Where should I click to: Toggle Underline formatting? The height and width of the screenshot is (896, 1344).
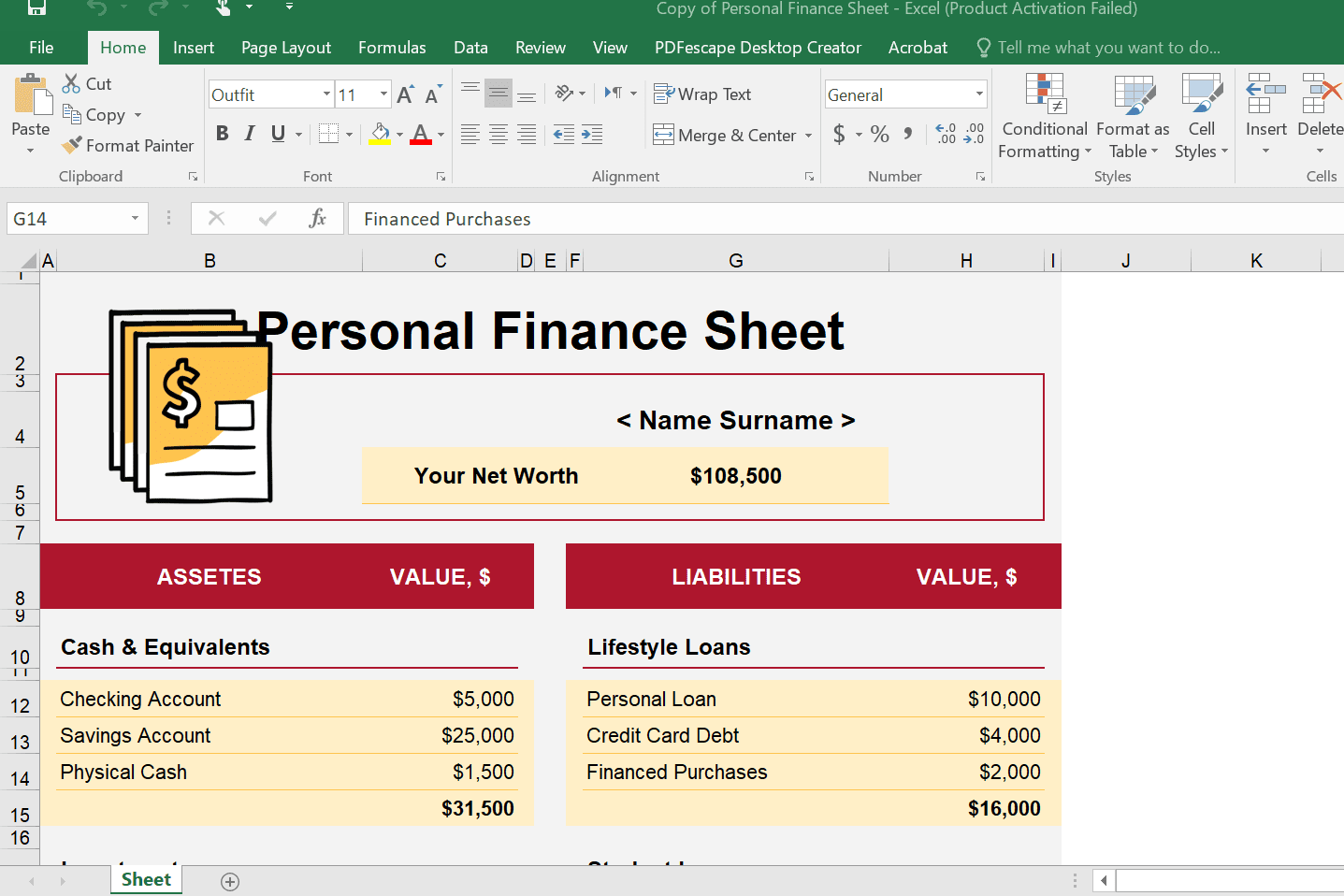tap(278, 134)
